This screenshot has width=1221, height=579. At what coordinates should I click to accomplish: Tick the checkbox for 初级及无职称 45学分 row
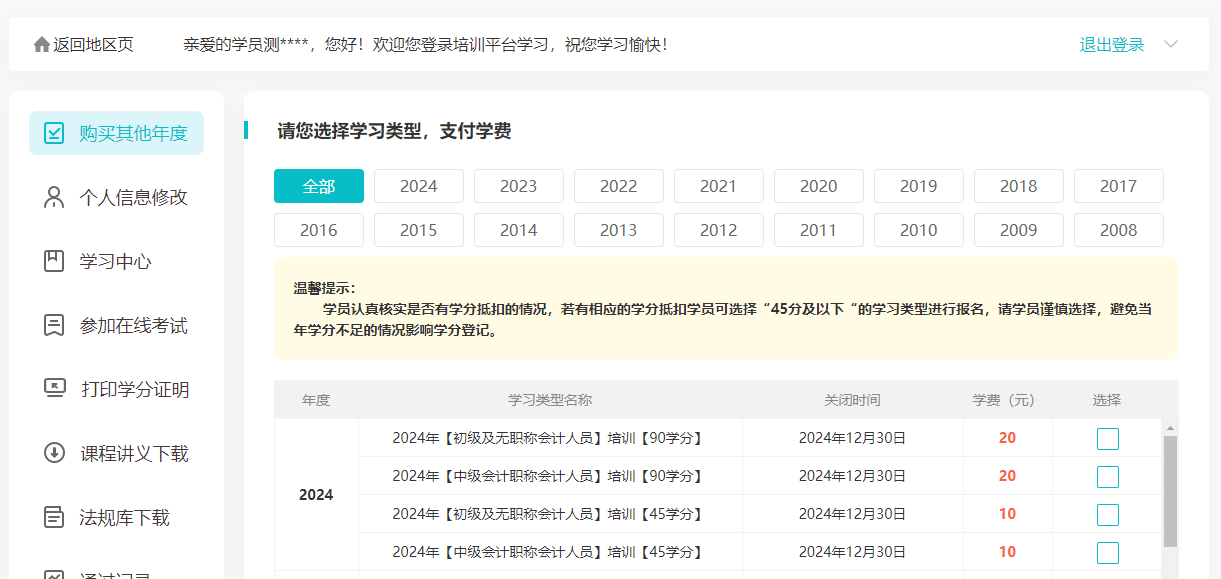[1107, 515]
